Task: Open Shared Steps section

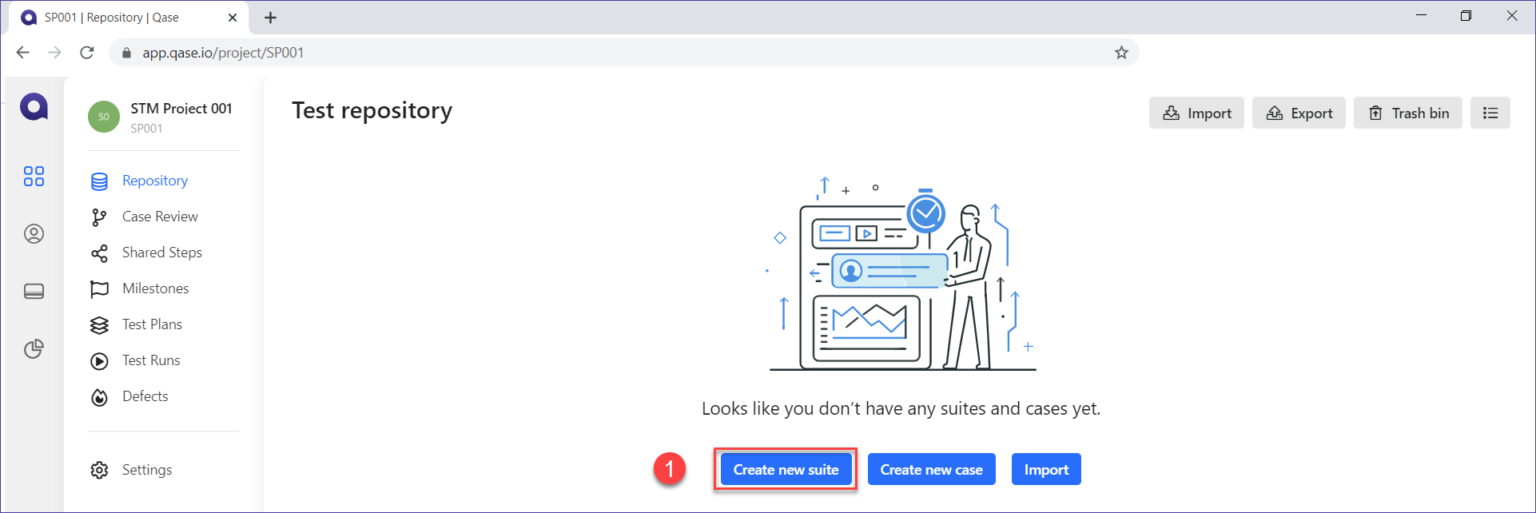Action: click(161, 253)
